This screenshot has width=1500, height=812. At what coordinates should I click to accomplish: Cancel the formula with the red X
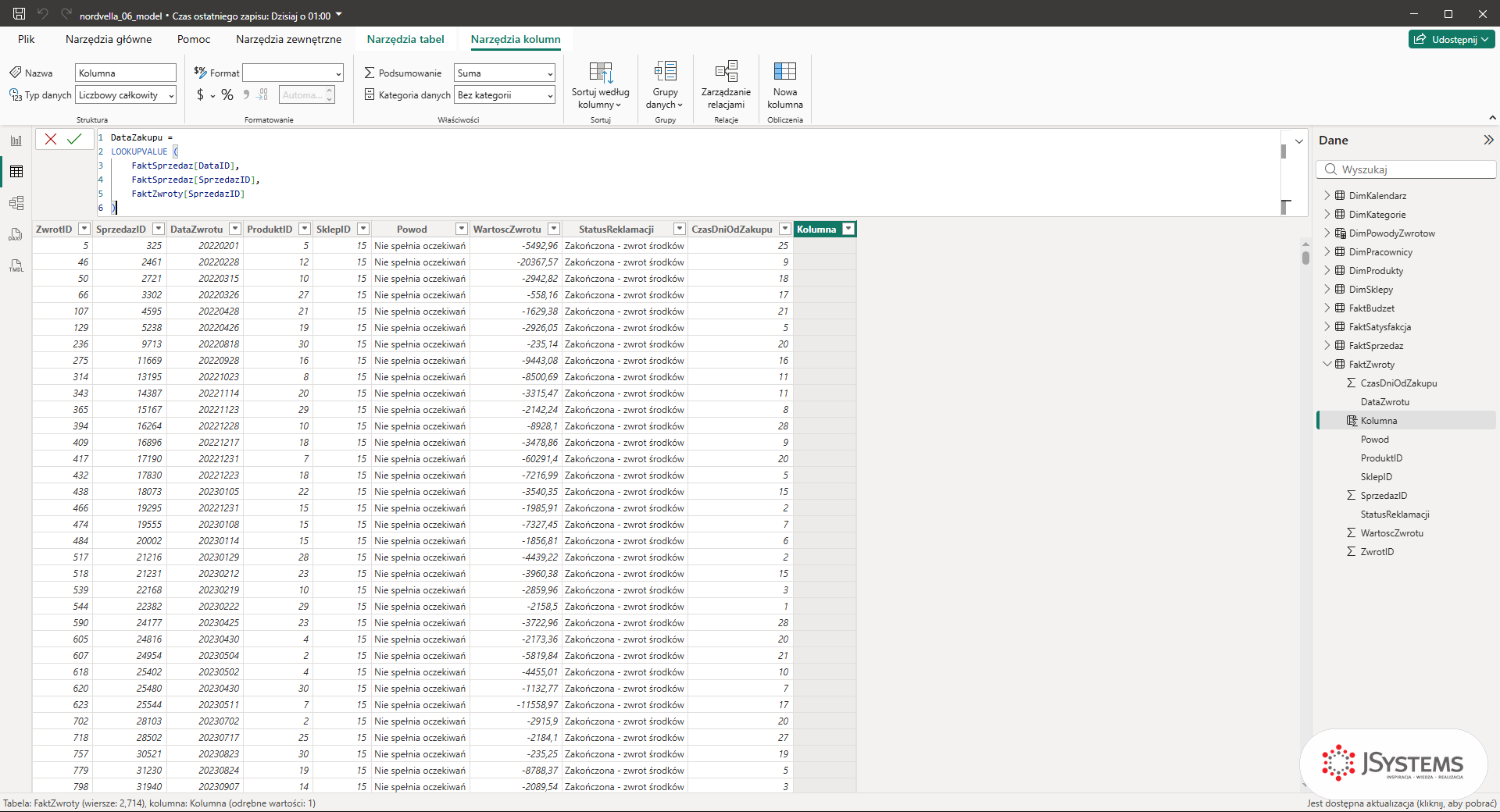[x=51, y=139]
